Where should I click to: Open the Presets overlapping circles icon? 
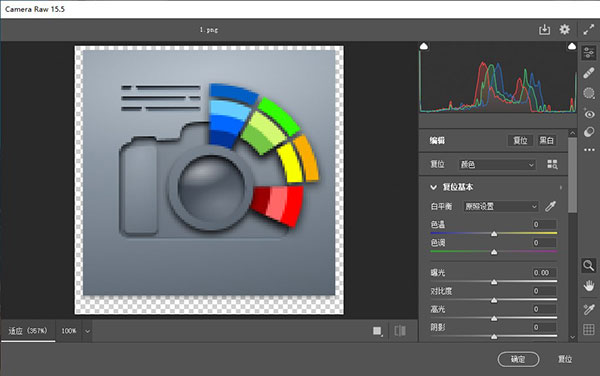pos(589,132)
